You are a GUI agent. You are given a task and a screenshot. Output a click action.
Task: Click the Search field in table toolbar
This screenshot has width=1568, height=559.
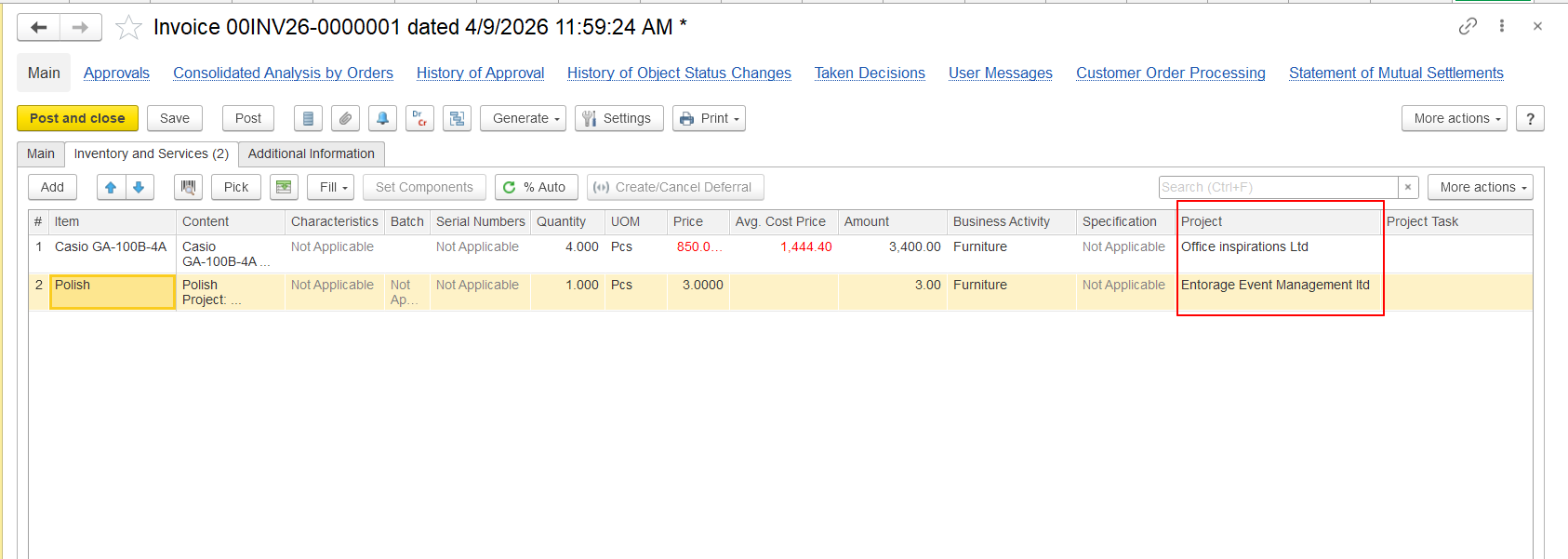[x=1277, y=187]
